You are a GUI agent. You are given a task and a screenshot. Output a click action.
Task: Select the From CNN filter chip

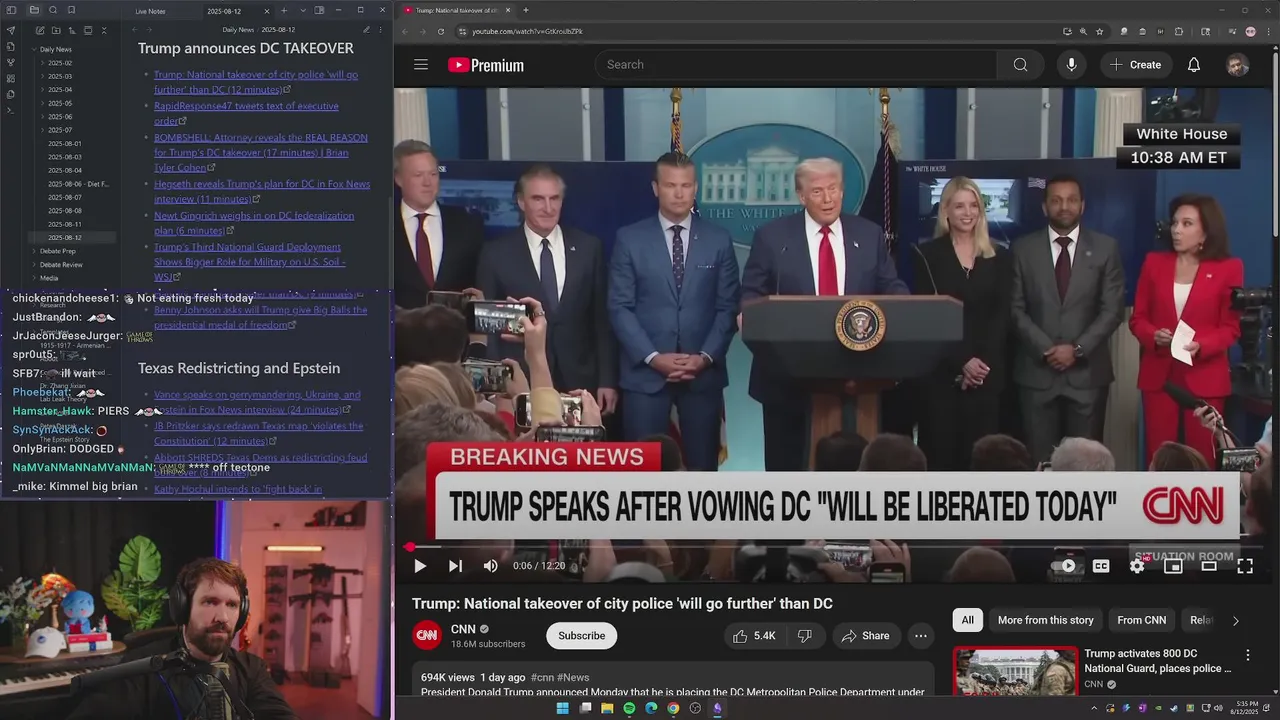tap(1141, 620)
